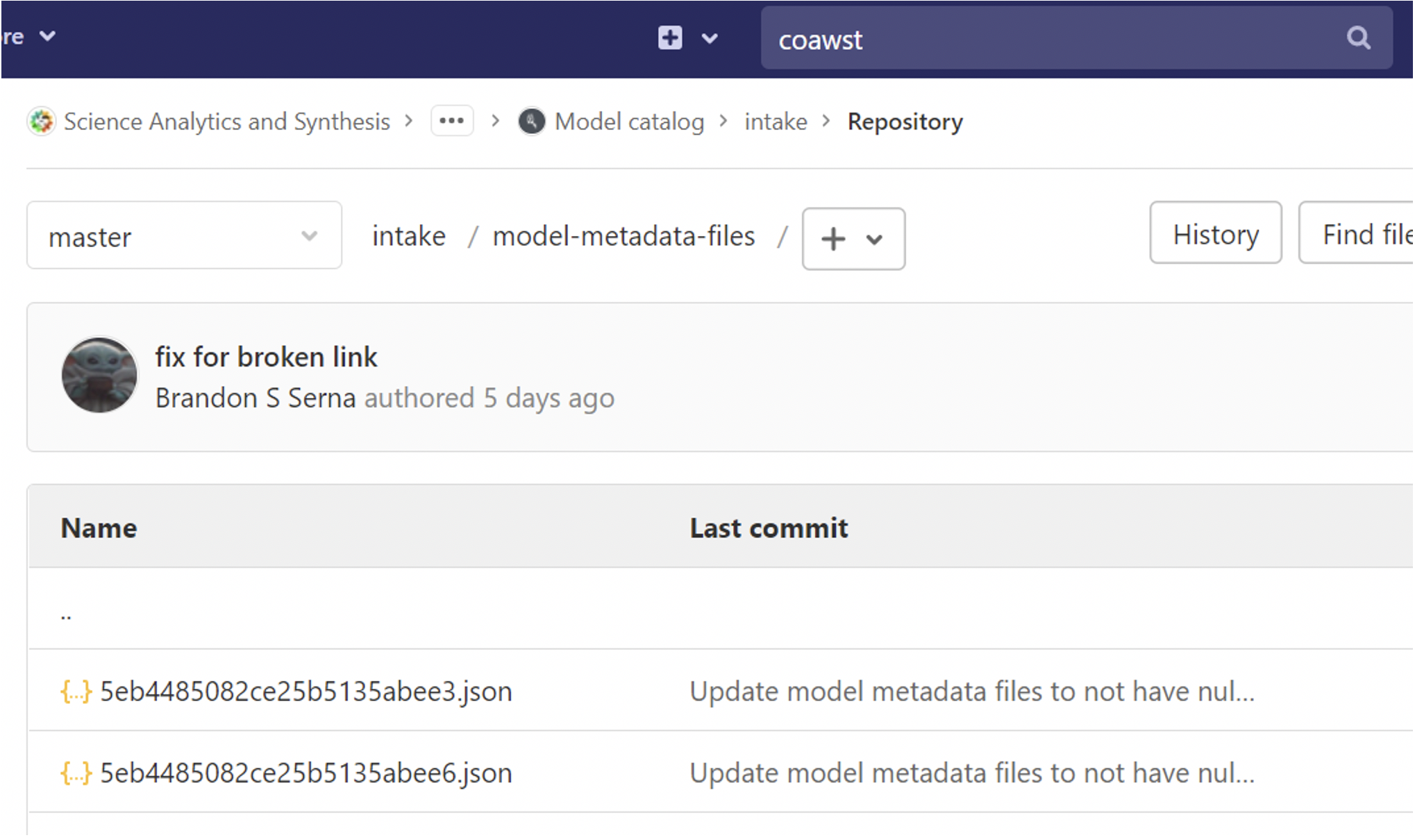Open the master branch dropdown
1415x840 pixels.
coord(184,236)
